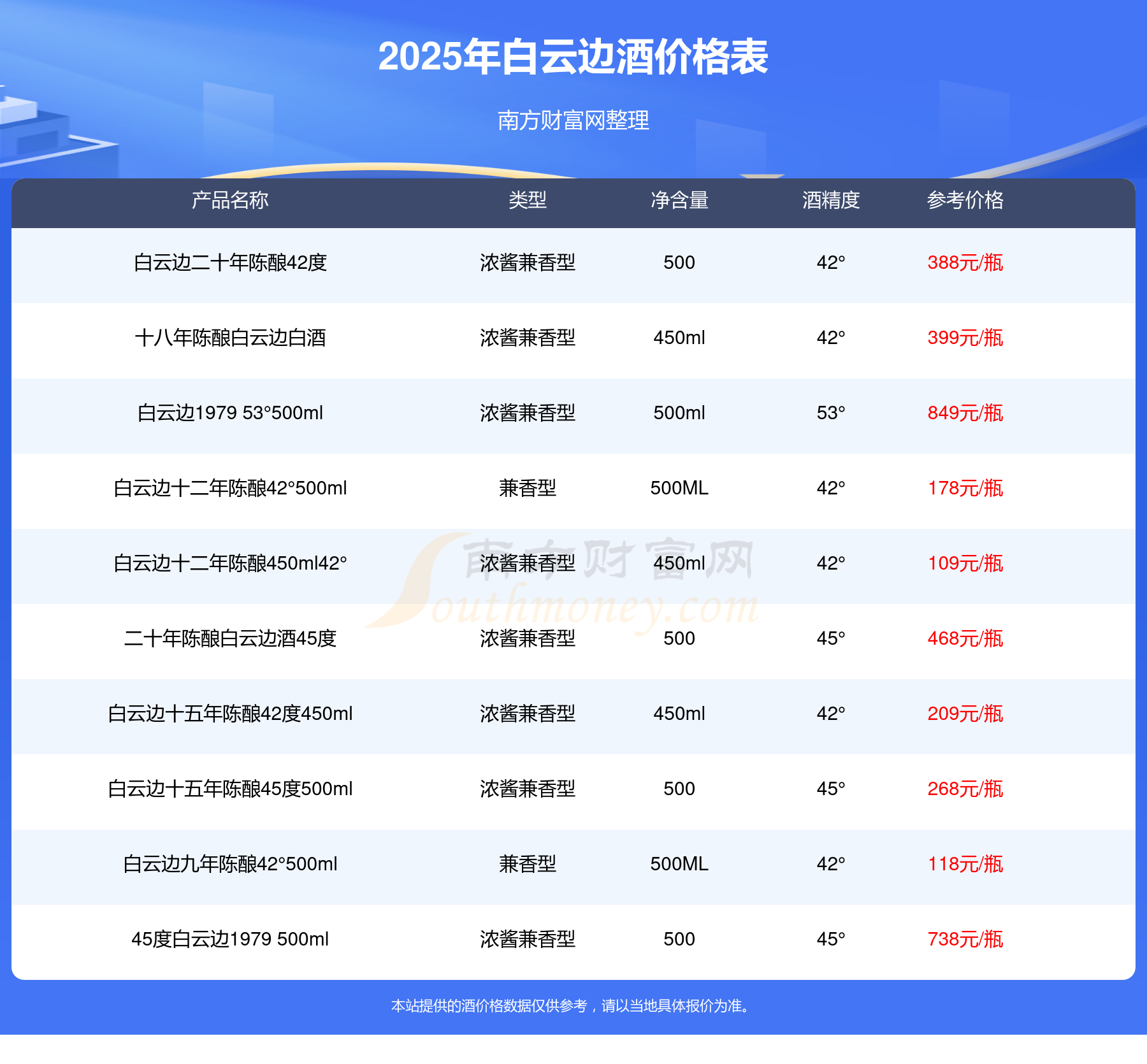The width and height of the screenshot is (1147, 1064).
Task: Click product name 十八年陈酿白云边白酒
Action: click(x=230, y=338)
